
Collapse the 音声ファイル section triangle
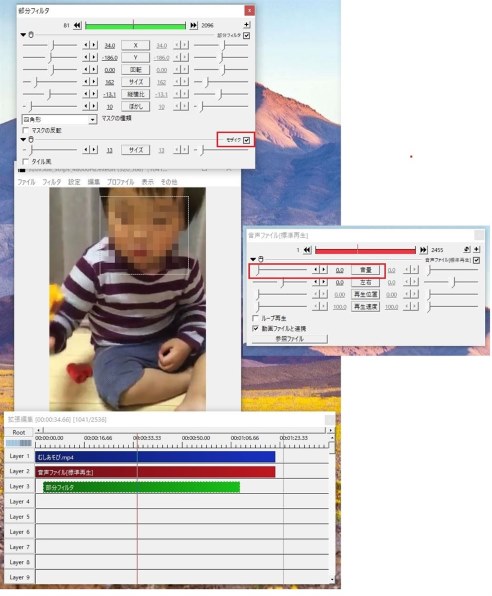(x=253, y=259)
